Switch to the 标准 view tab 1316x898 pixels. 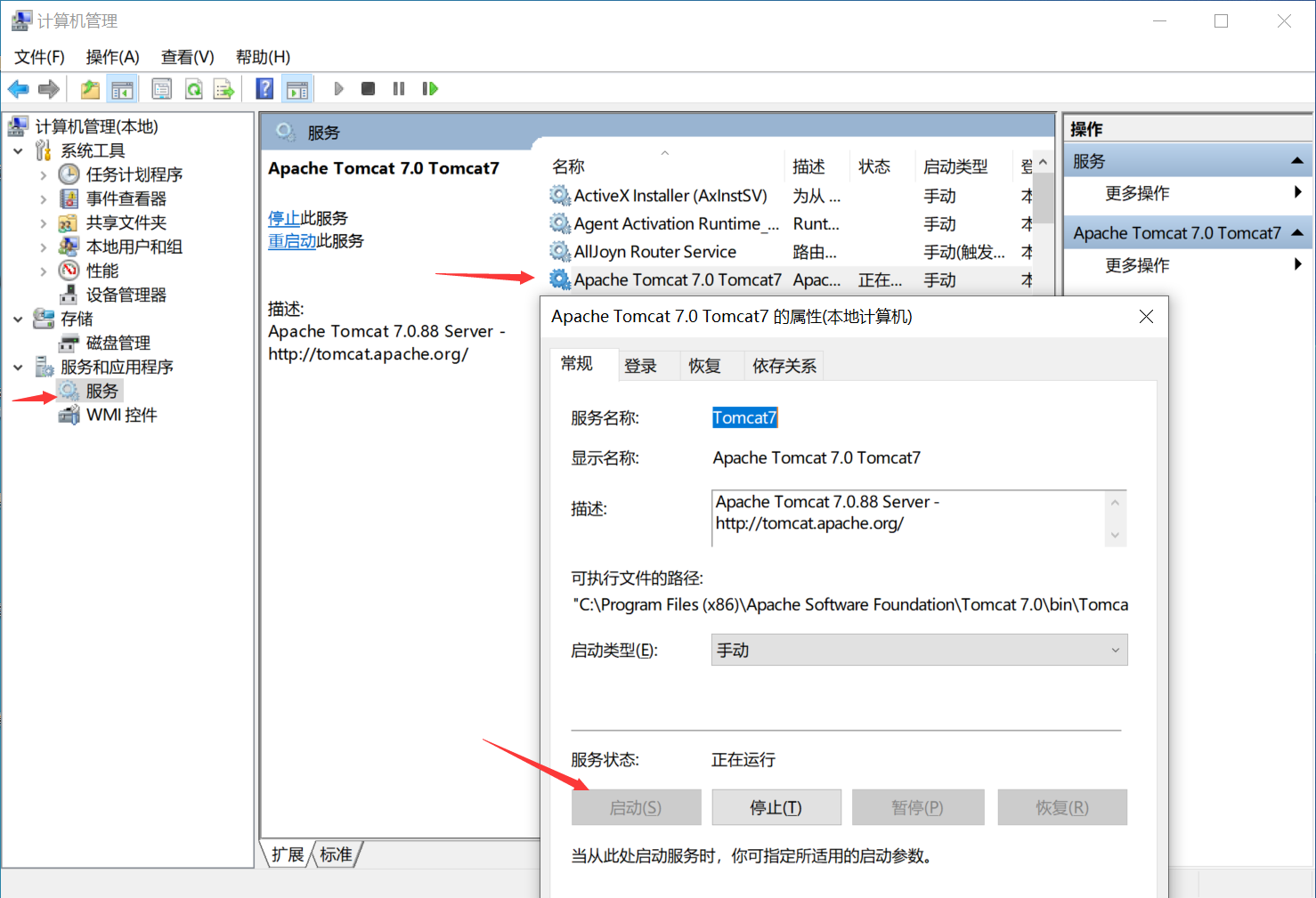336,854
